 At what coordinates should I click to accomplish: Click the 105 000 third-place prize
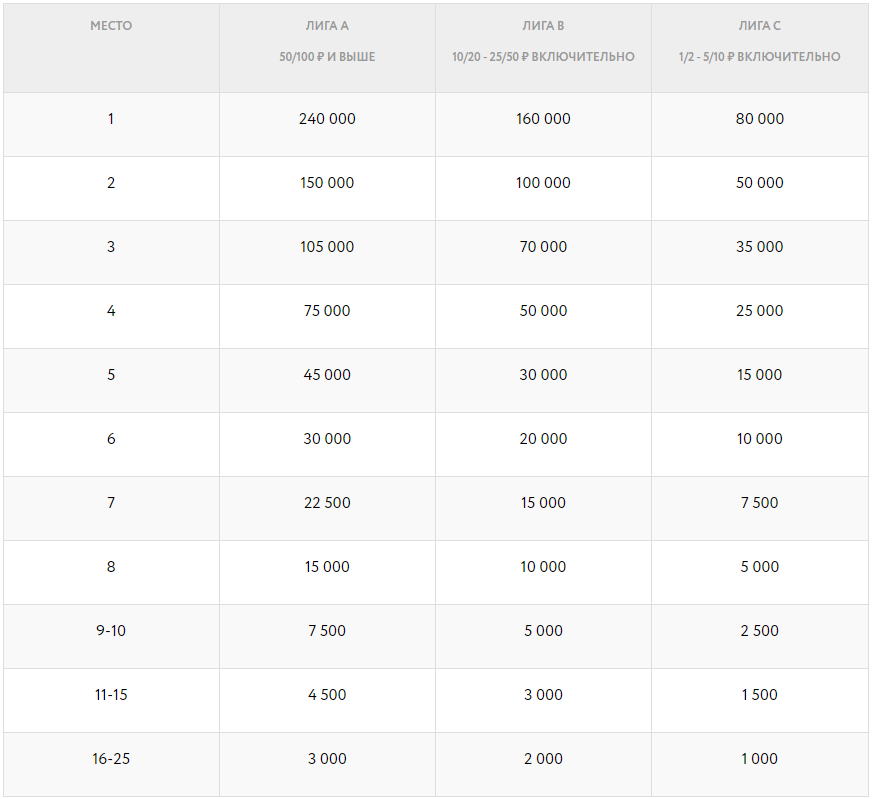[327, 247]
